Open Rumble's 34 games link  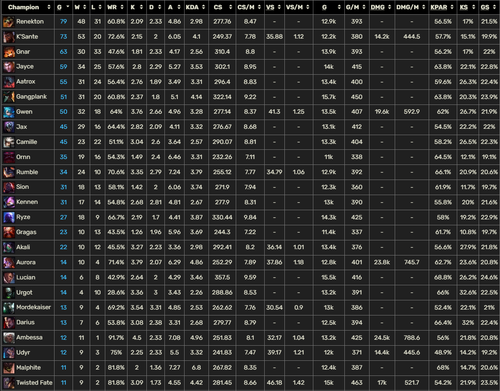pyautogui.click(x=63, y=172)
